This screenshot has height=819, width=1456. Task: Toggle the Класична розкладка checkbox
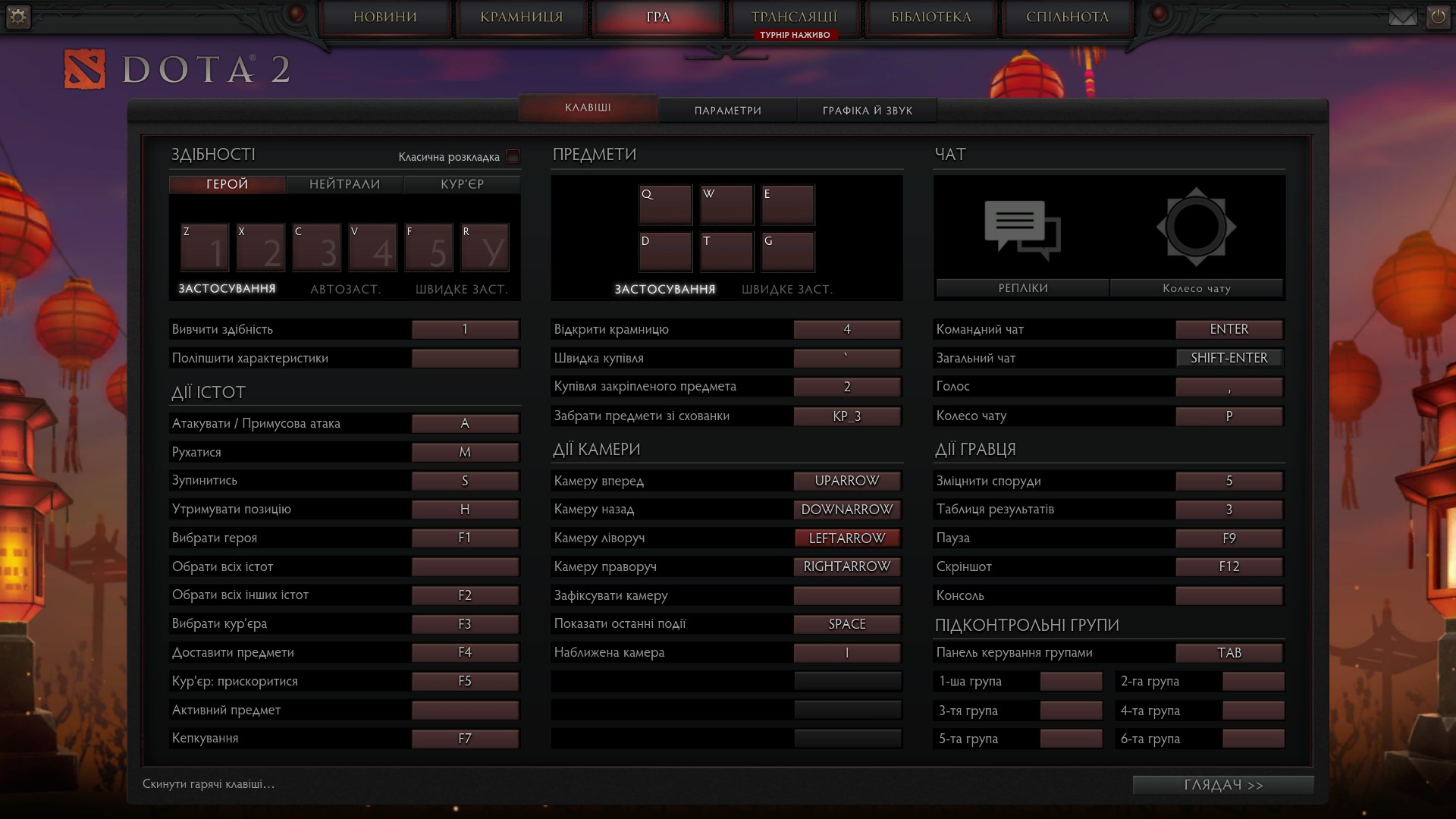click(513, 156)
